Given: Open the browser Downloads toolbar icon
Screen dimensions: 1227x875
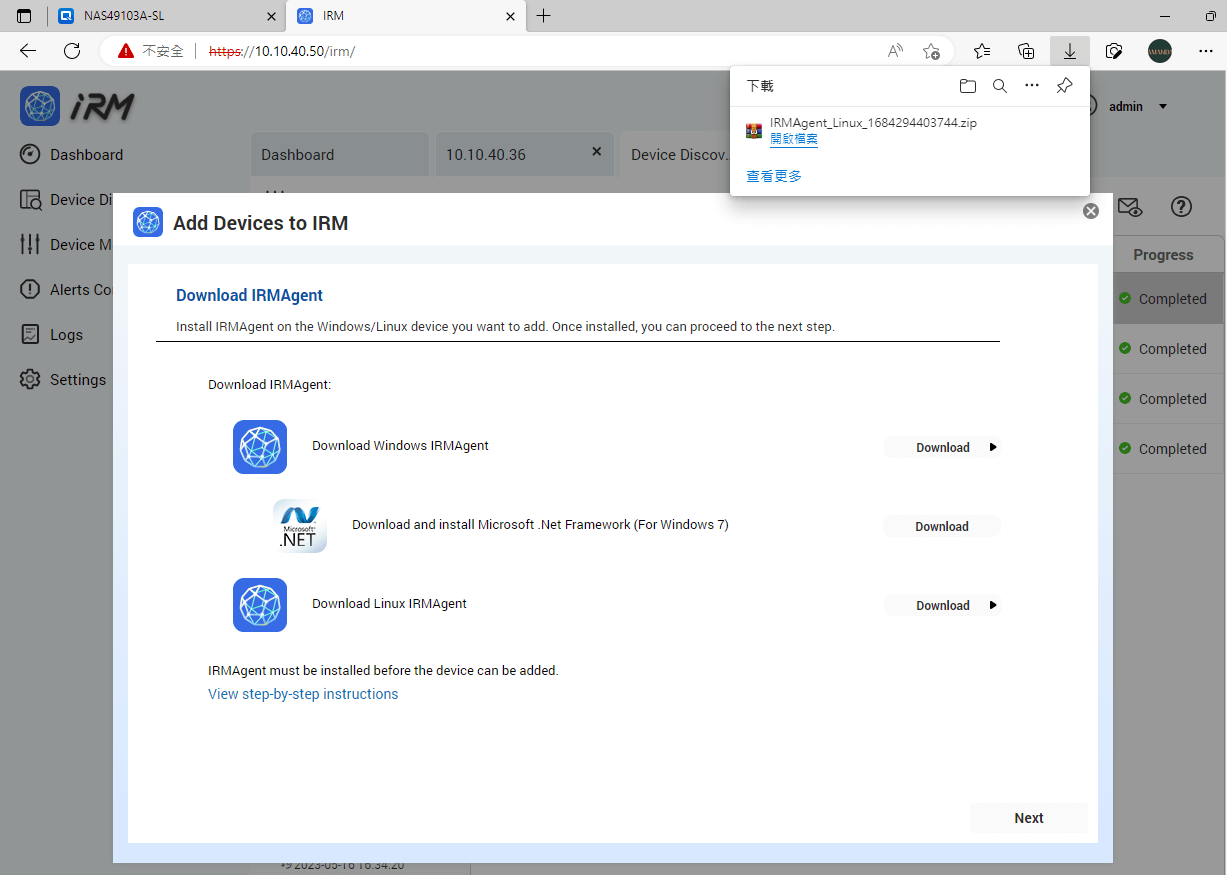Looking at the screenshot, I should point(1069,50).
